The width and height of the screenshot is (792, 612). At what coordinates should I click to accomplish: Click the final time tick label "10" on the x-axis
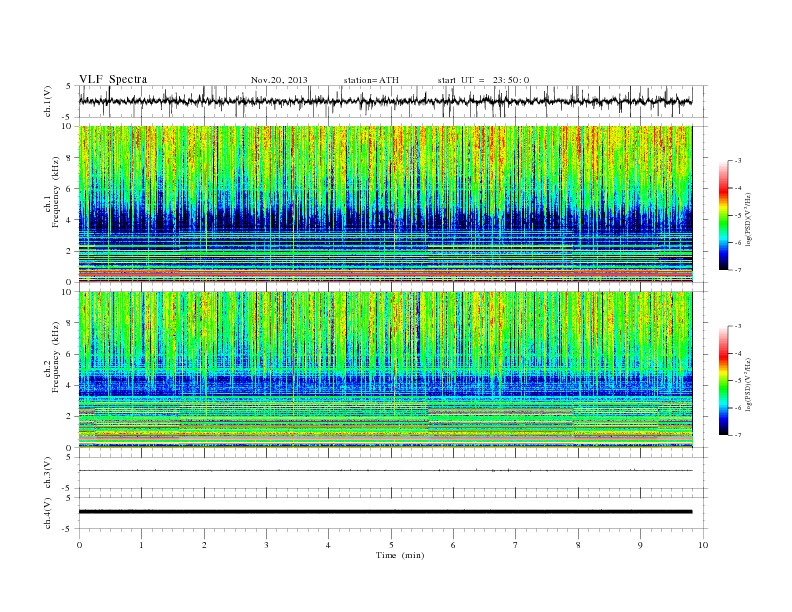click(703, 545)
